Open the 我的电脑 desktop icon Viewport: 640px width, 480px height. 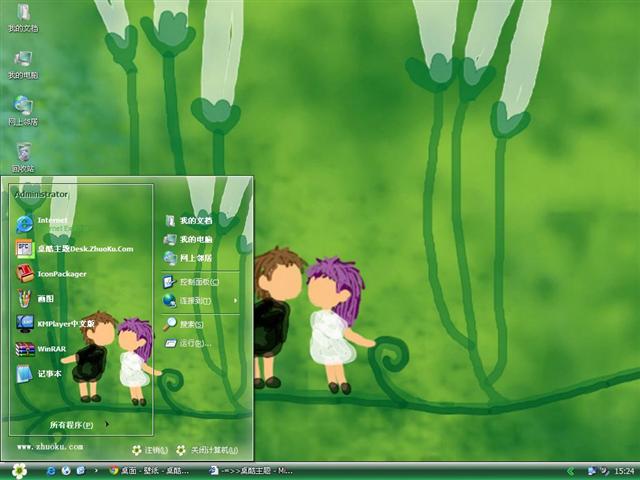[23, 64]
